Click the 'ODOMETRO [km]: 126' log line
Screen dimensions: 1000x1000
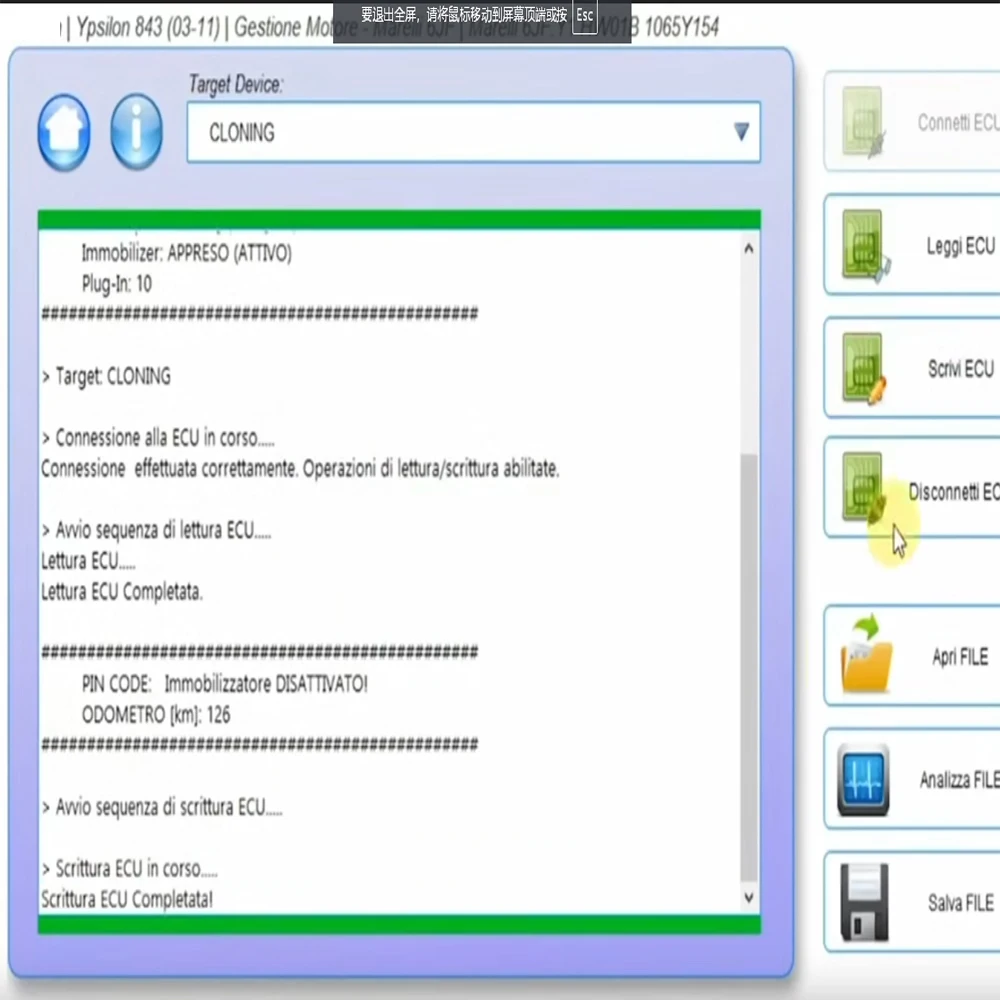tap(156, 715)
